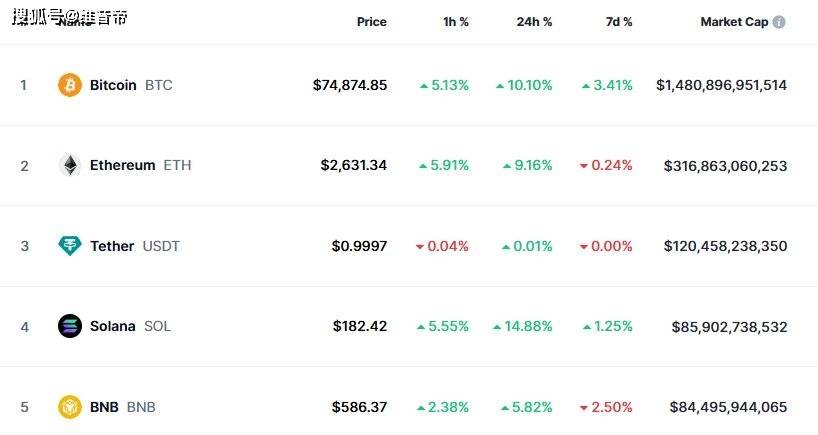Image resolution: width=818 pixels, height=435 pixels.
Task: Sort the table by Price column
Action: [371, 22]
